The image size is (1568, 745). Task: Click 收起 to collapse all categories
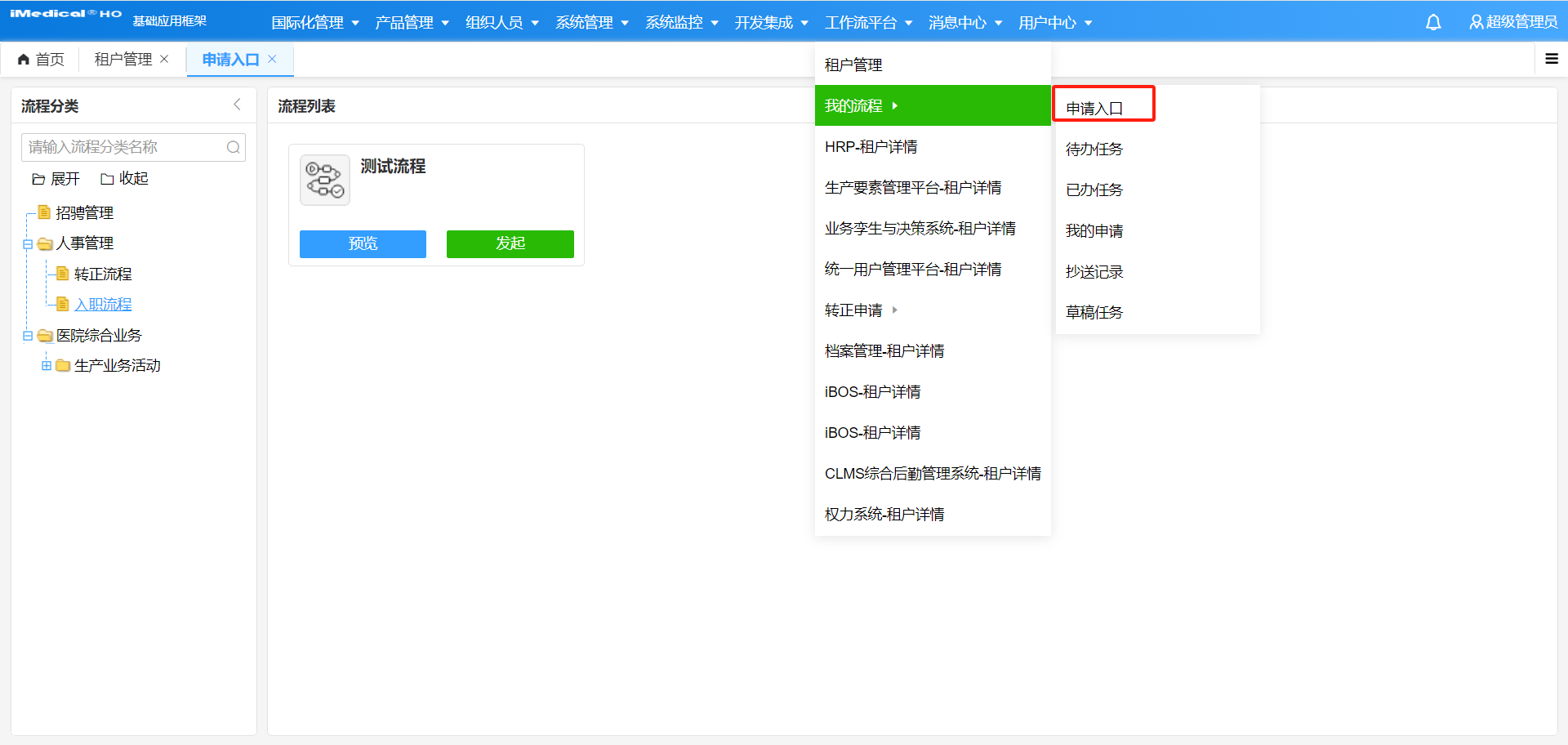point(124,179)
